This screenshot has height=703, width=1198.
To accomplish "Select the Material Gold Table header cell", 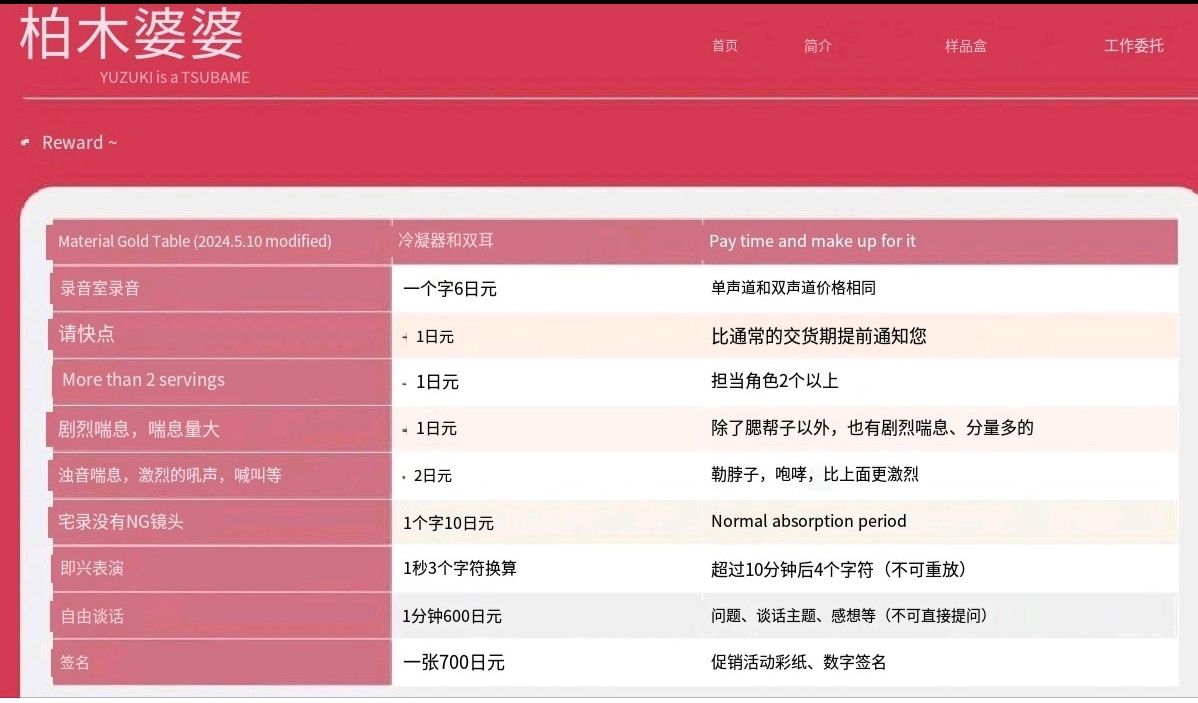I will 196,241.
